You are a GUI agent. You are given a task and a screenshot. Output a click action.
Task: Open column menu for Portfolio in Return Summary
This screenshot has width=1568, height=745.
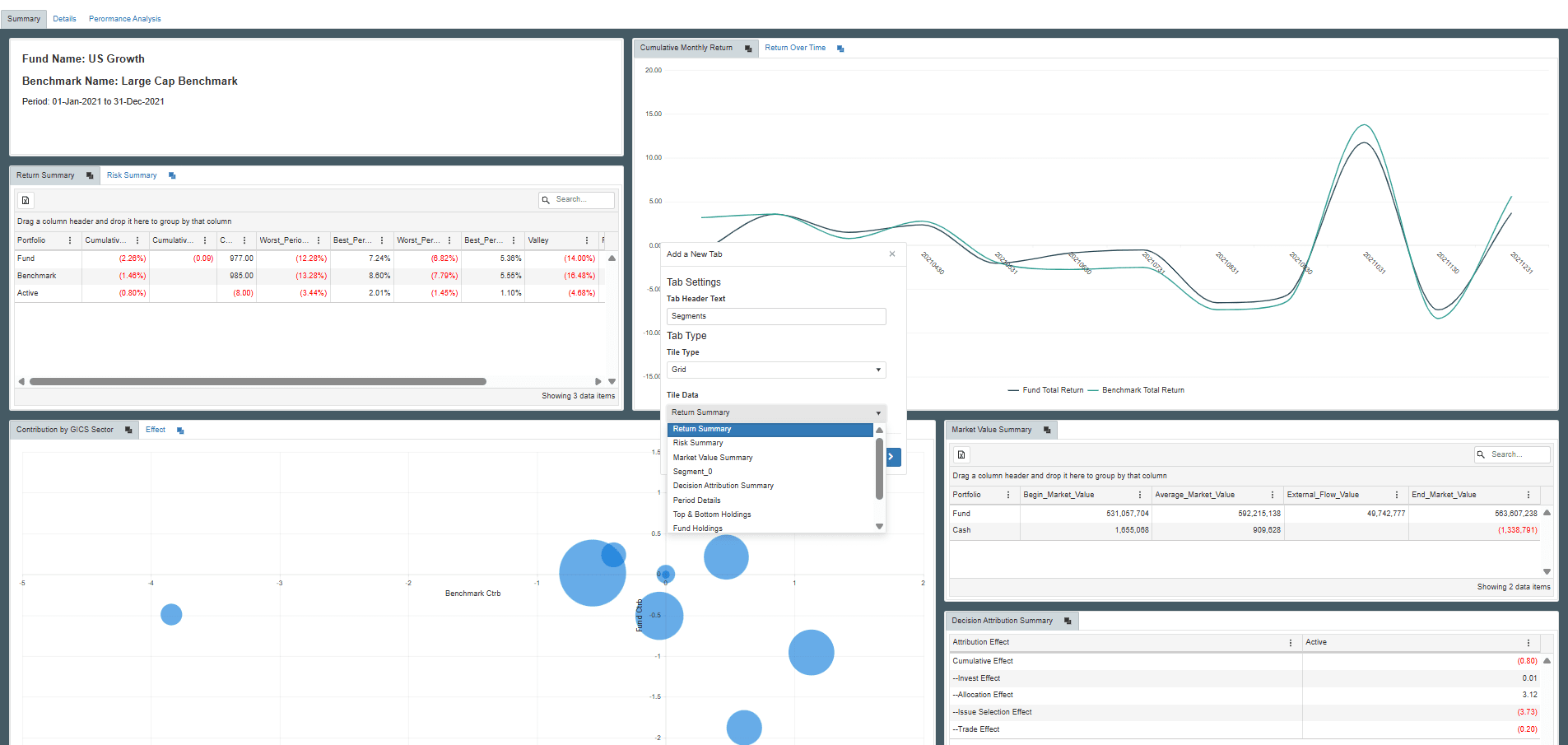(70, 240)
